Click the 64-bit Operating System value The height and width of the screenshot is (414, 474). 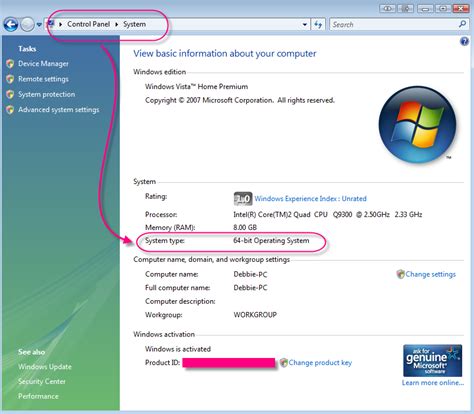[271, 241]
